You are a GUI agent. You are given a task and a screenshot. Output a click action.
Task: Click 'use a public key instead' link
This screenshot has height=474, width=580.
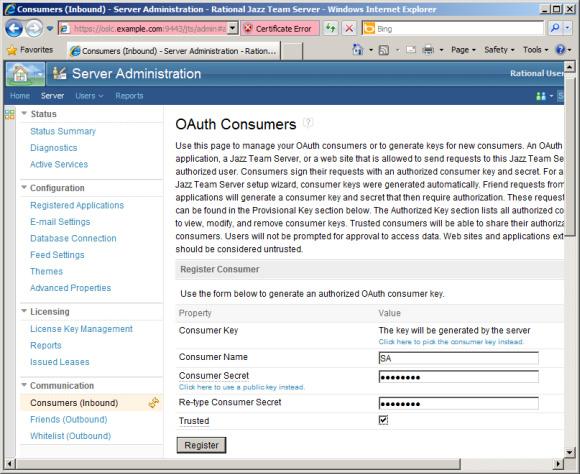[x=242, y=387]
